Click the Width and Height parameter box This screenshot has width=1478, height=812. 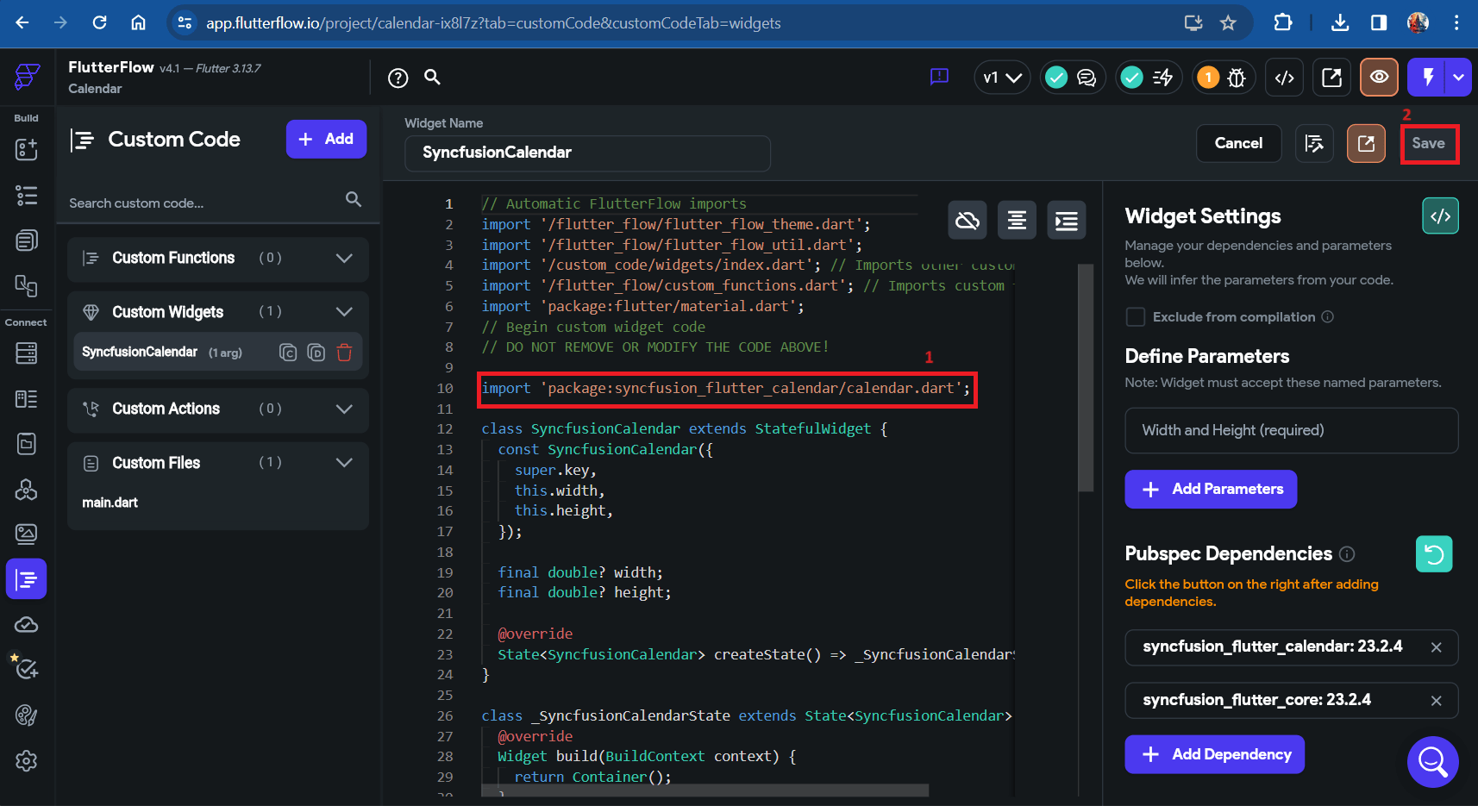1291,430
